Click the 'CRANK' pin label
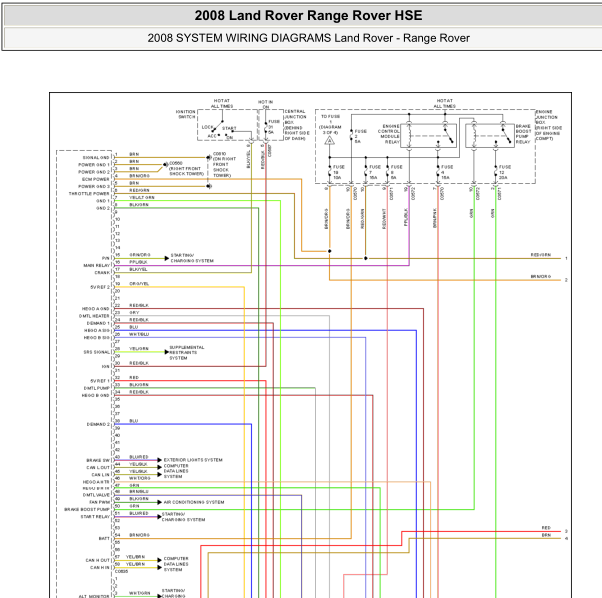 [102, 273]
